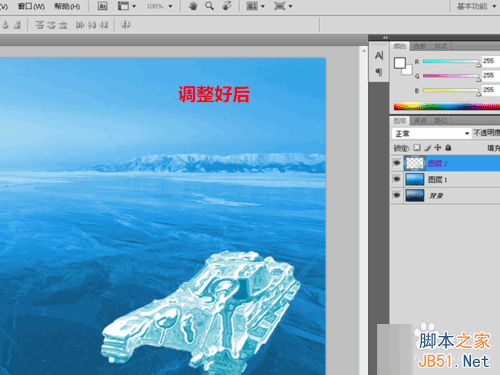
Task: Open the 基本功能 workspace switcher
Action: [x=476, y=6]
